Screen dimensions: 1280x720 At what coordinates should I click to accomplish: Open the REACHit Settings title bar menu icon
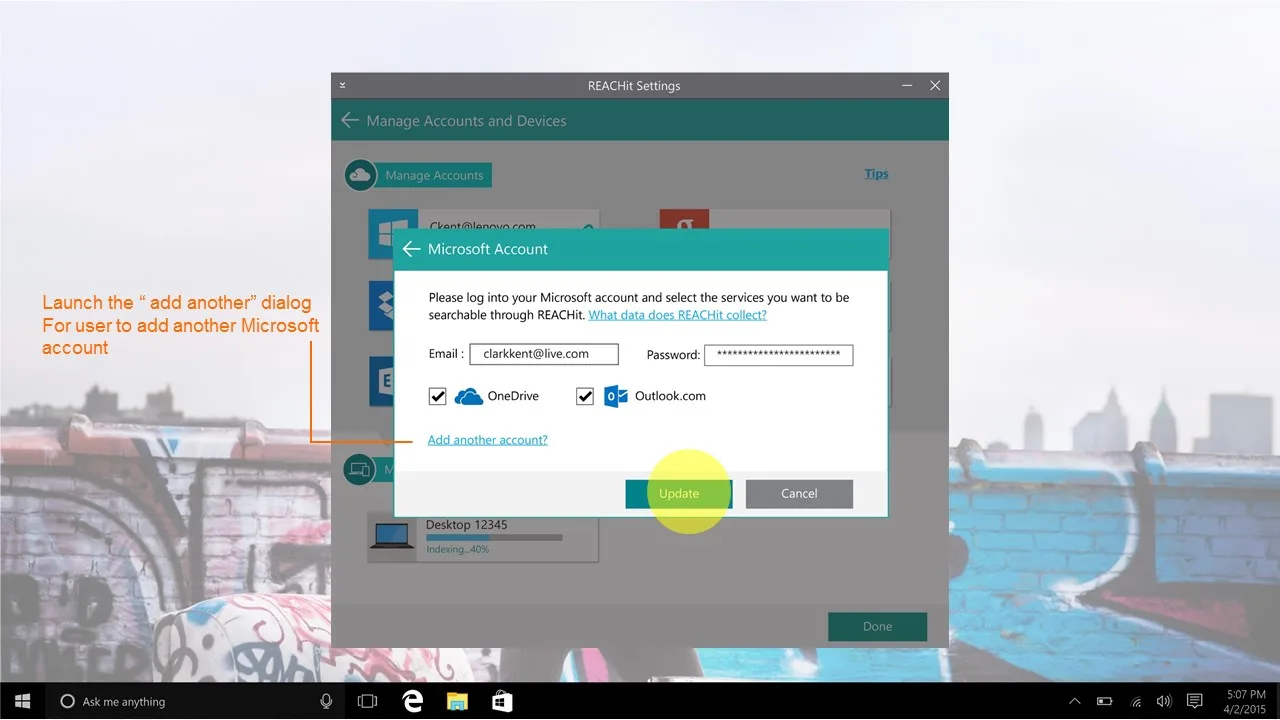[x=342, y=86]
